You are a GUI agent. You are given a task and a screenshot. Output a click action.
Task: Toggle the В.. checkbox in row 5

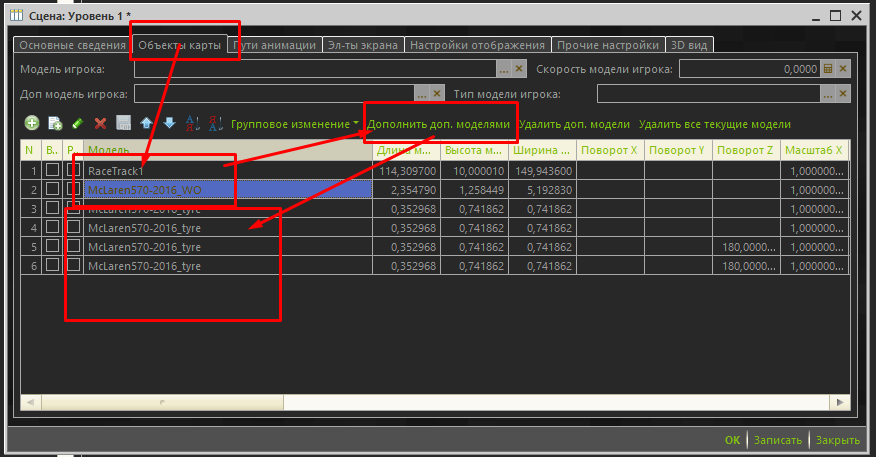52,245
